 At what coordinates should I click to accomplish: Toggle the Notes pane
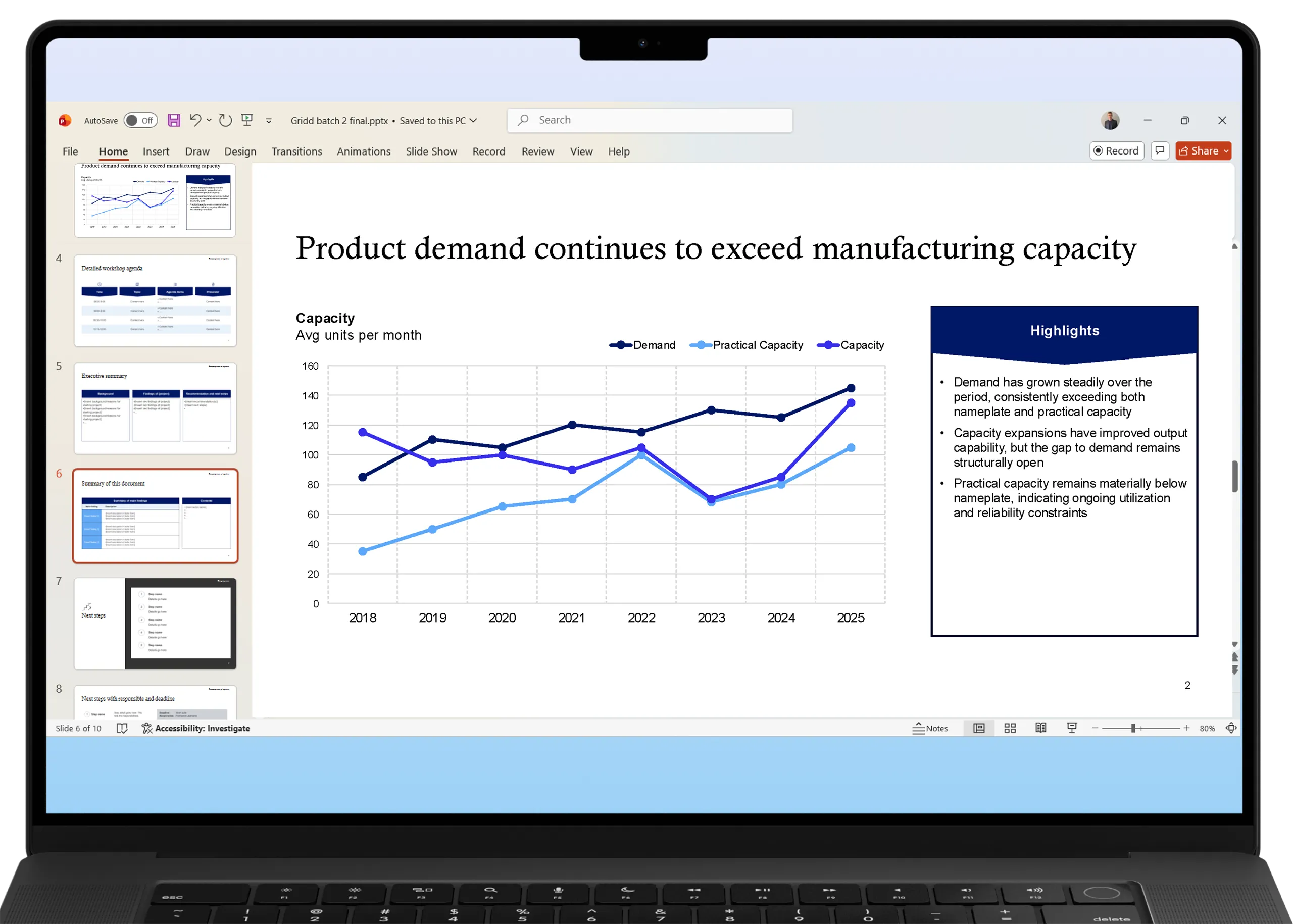click(930, 728)
